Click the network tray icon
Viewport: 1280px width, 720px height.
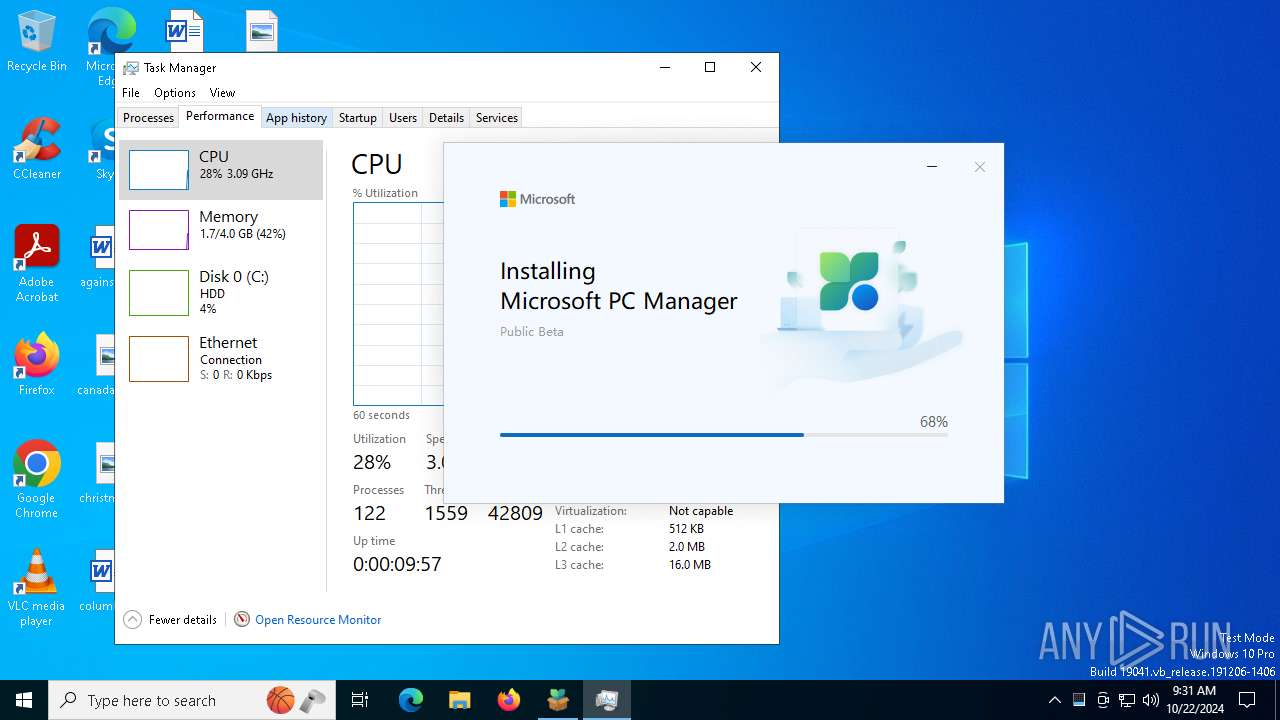1127,700
